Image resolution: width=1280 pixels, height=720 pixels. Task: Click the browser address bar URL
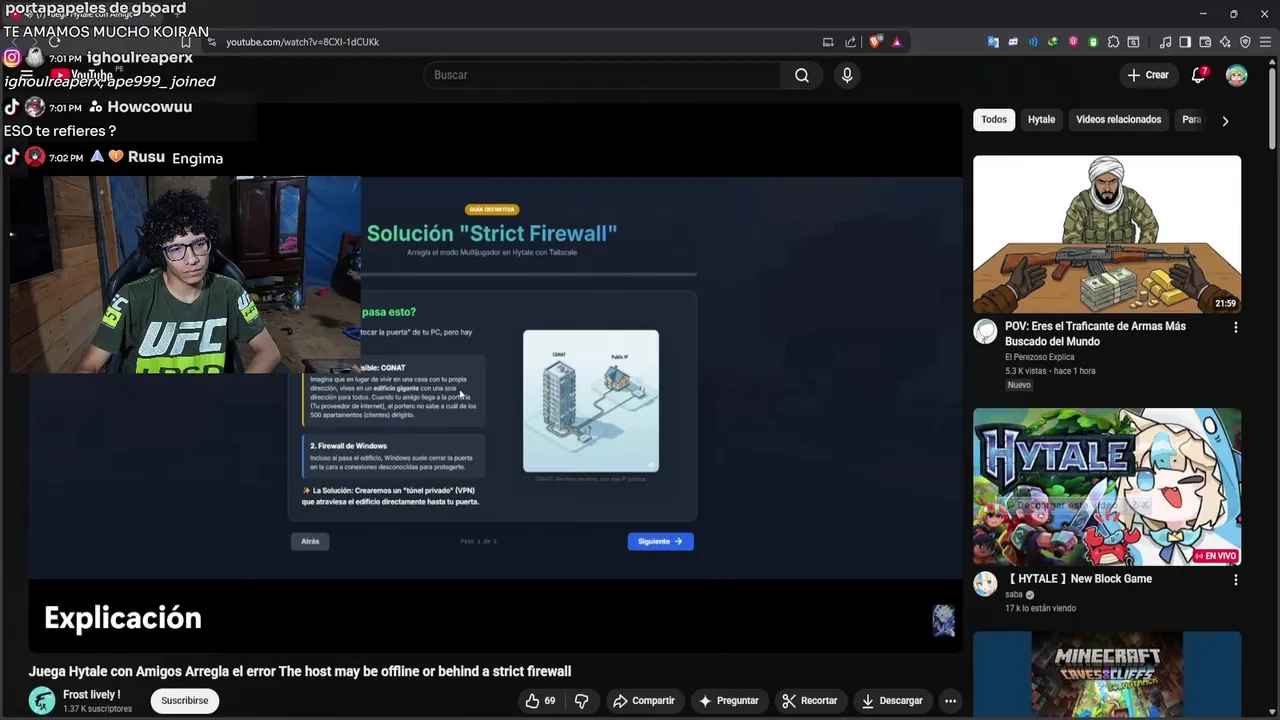[302, 42]
